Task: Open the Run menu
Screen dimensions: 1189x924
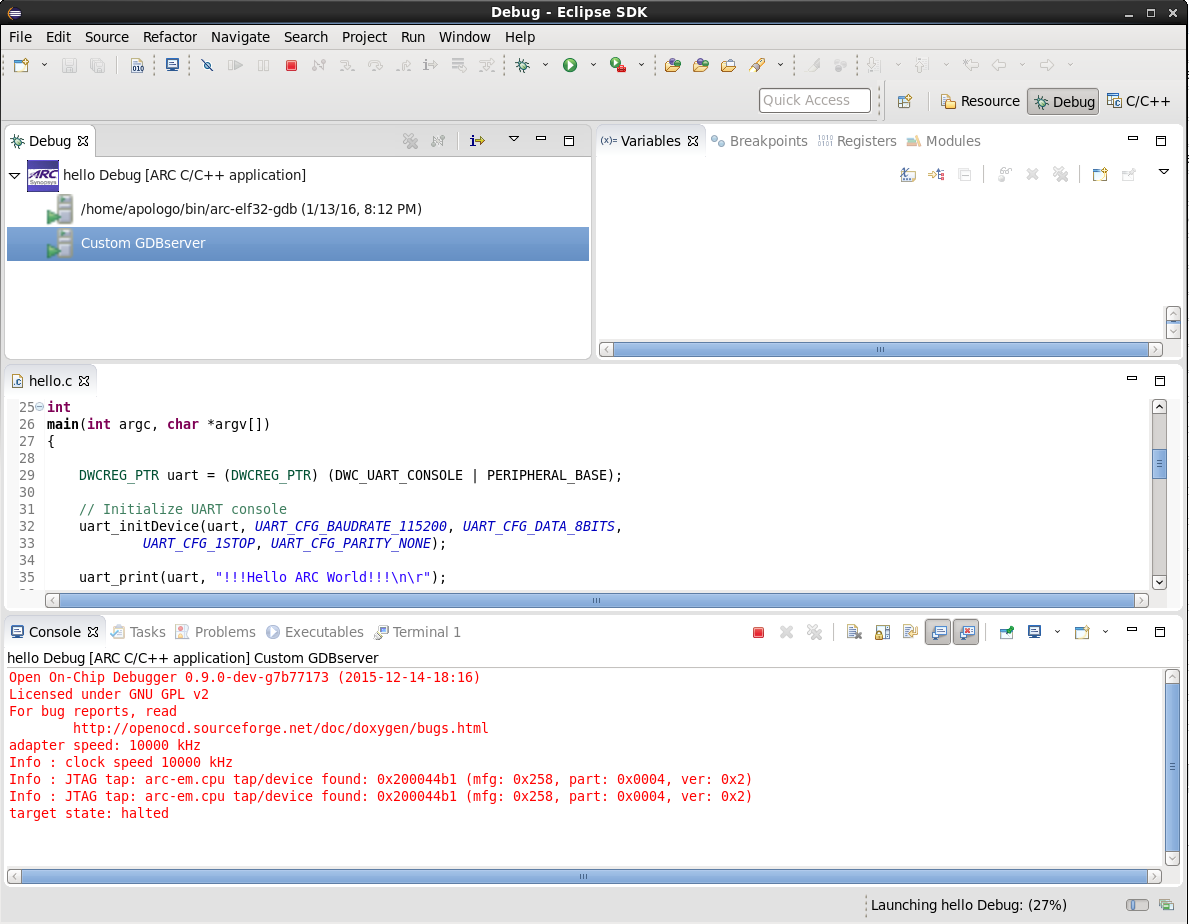Action: click(413, 37)
